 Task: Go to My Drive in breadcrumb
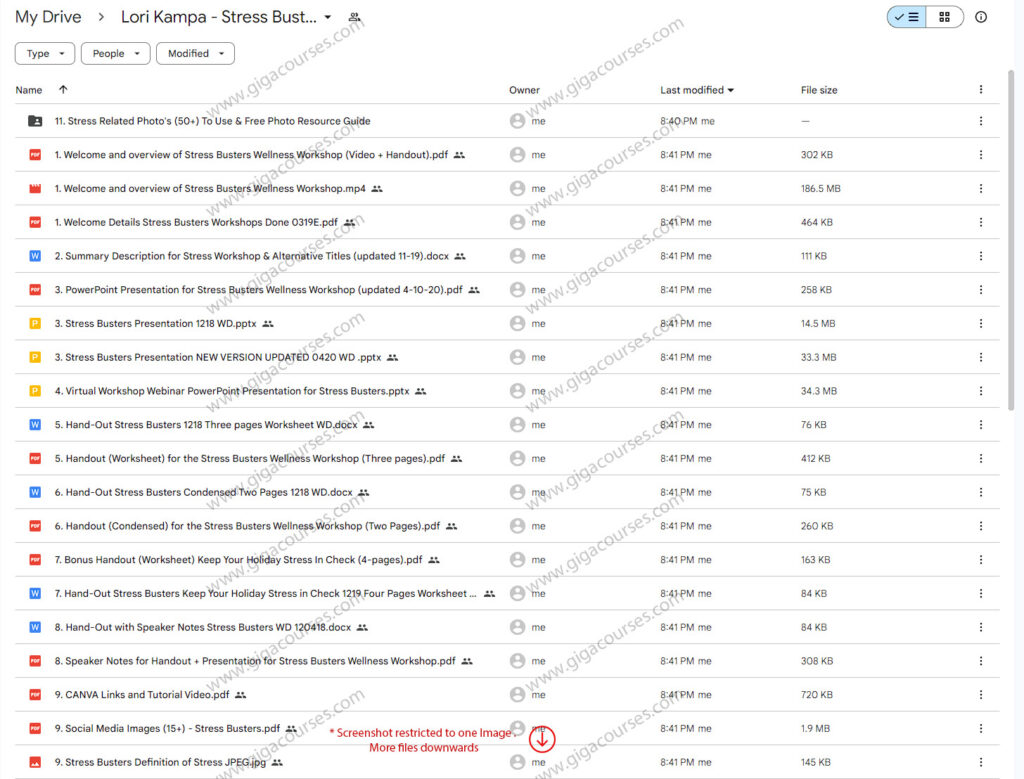[48, 17]
